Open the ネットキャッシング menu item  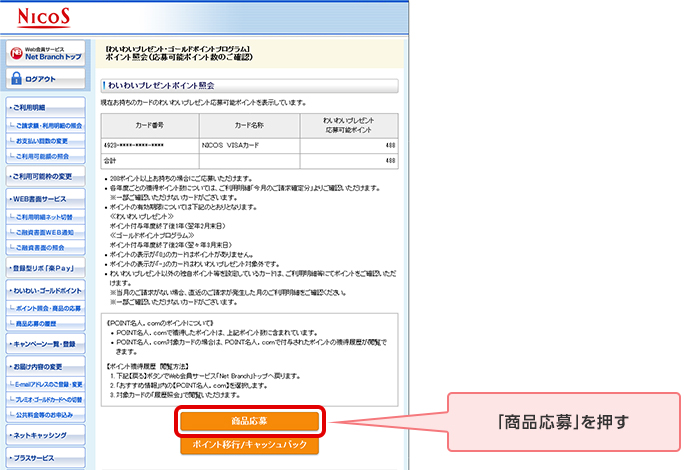click(x=47, y=436)
